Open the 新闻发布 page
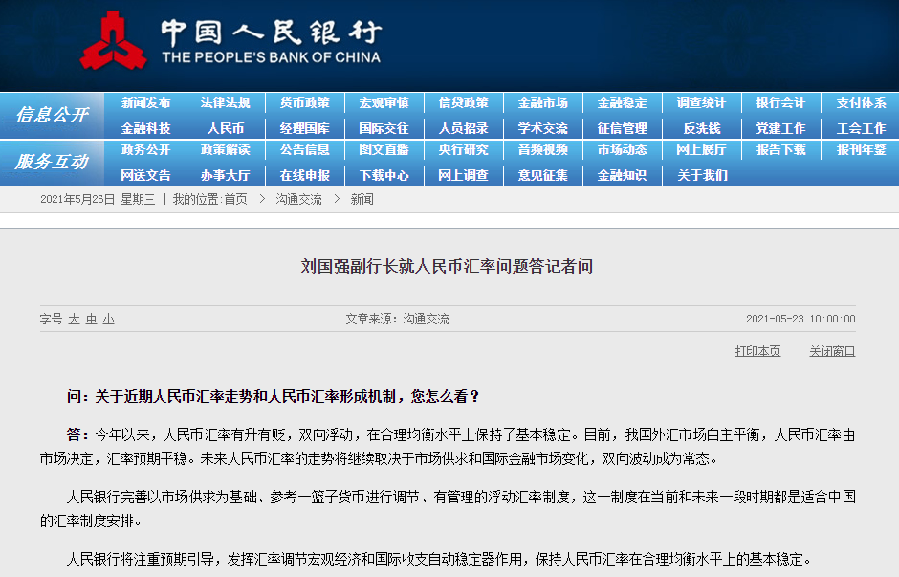This screenshot has width=899, height=577. (x=148, y=102)
